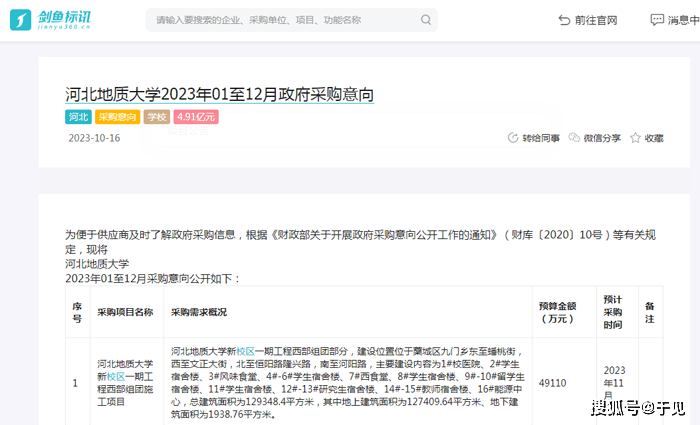Click the 收藏 label

tap(654, 138)
